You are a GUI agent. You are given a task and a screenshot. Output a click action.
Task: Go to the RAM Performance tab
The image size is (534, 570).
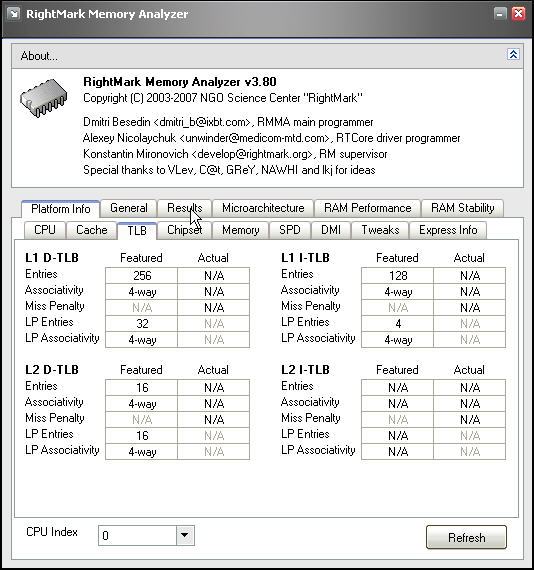[368, 208]
